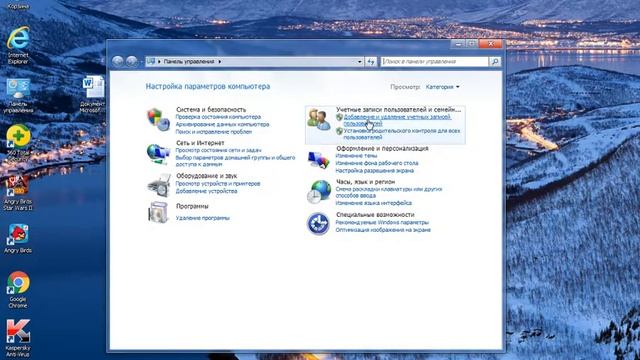Click Удаление программы link
Image resolution: width=640 pixels, height=360 pixels.
click(x=202, y=218)
